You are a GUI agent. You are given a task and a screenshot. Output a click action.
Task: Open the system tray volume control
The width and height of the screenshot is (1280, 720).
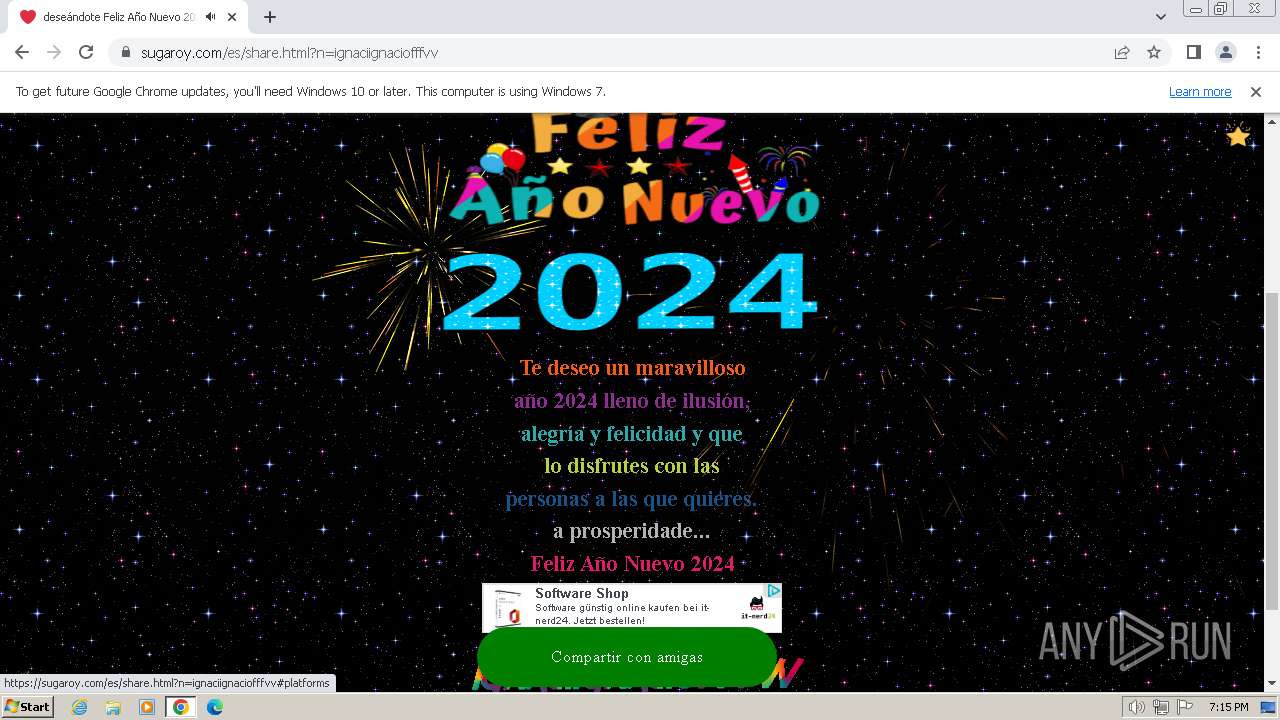click(1136, 707)
